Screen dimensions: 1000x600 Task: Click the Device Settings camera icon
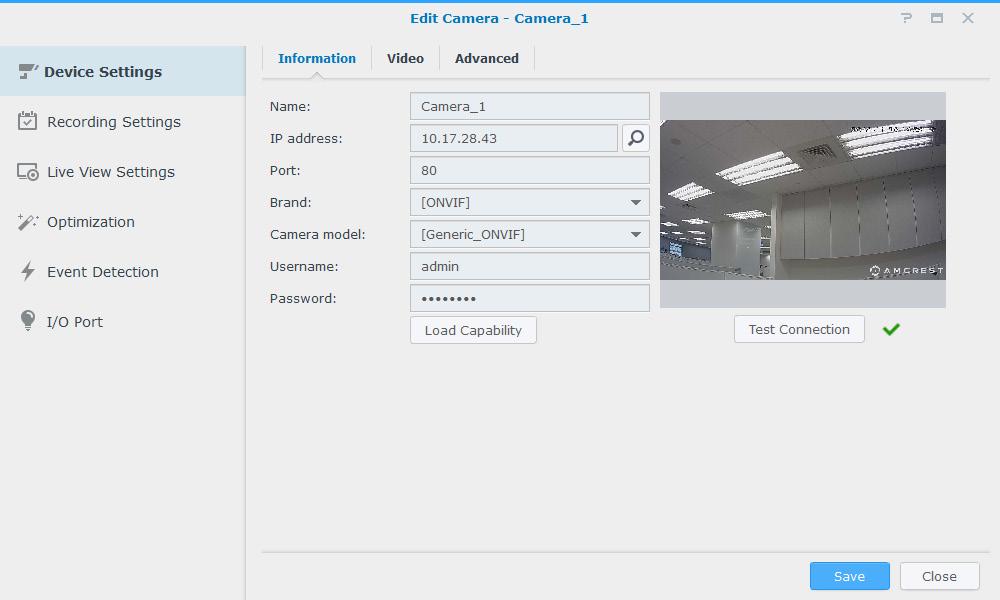tap(28, 71)
